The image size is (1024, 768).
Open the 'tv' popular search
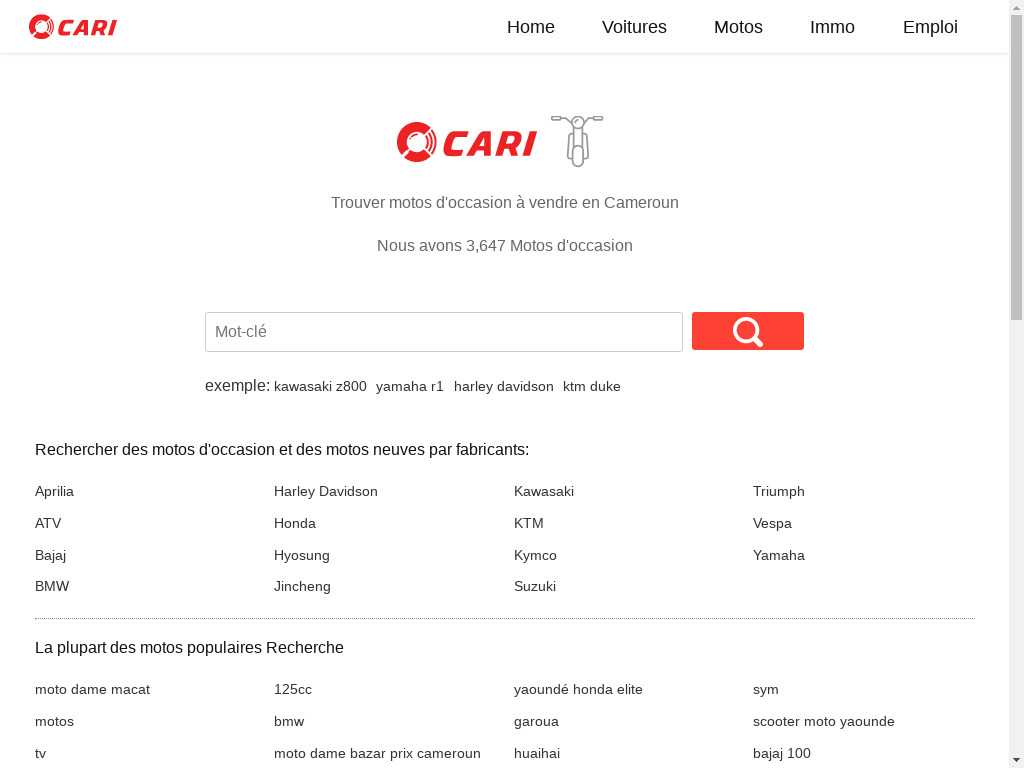(40, 754)
